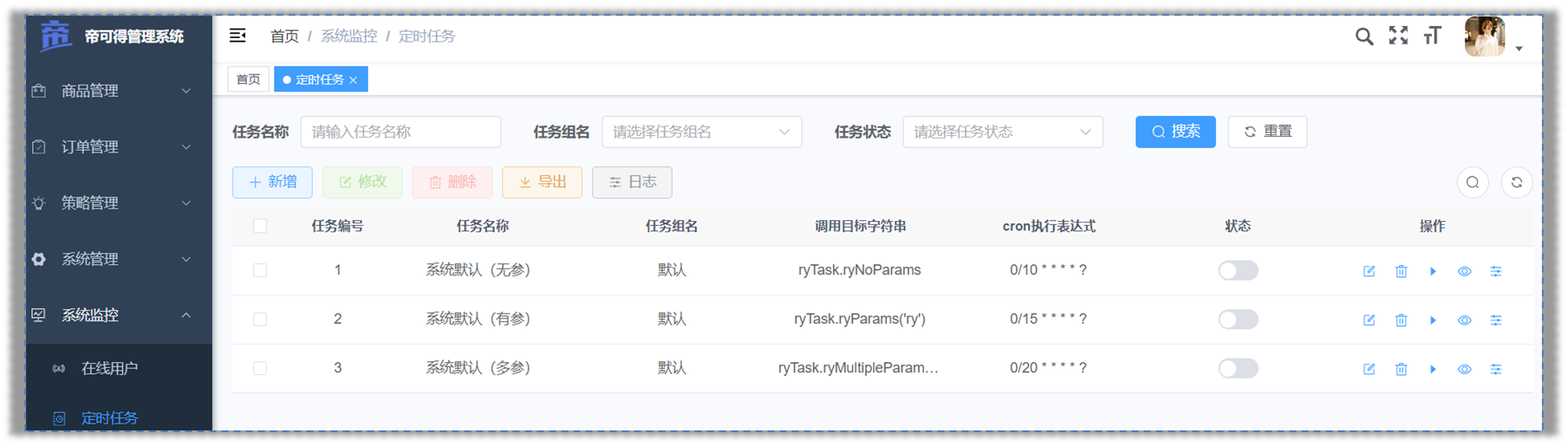Enable status switch for task 1

(x=1238, y=271)
